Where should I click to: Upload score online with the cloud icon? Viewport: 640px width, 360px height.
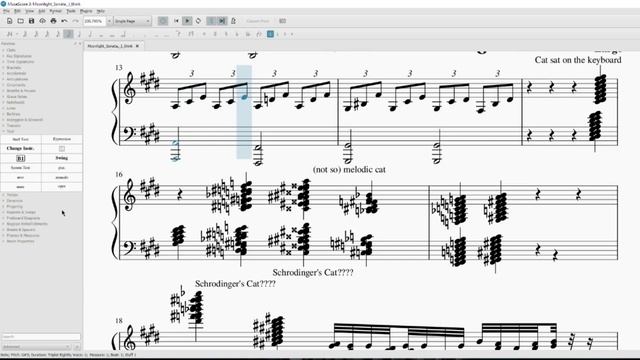click(42, 21)
